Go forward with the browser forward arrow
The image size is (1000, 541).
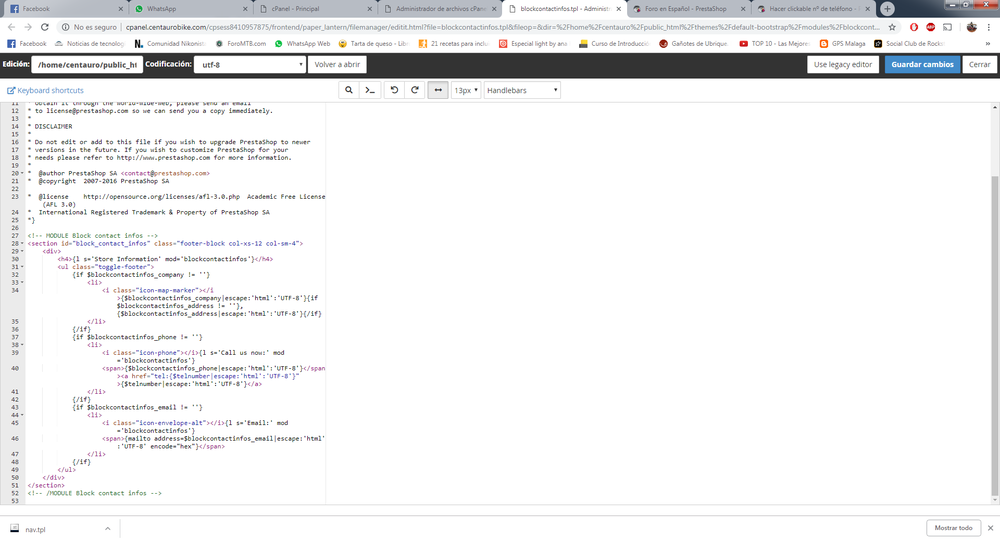point(27,27)
